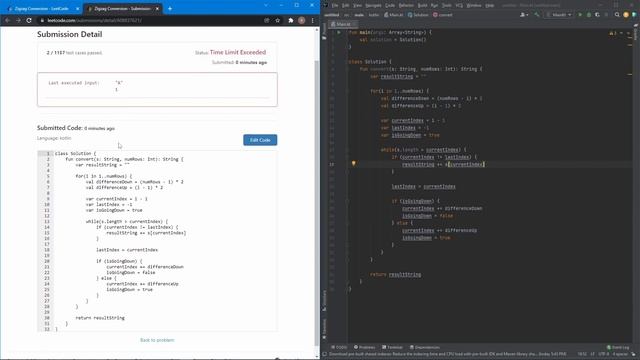640x360 pixels.
Task: Open the Help menu in IntelliJ
Action: [490, 5]
